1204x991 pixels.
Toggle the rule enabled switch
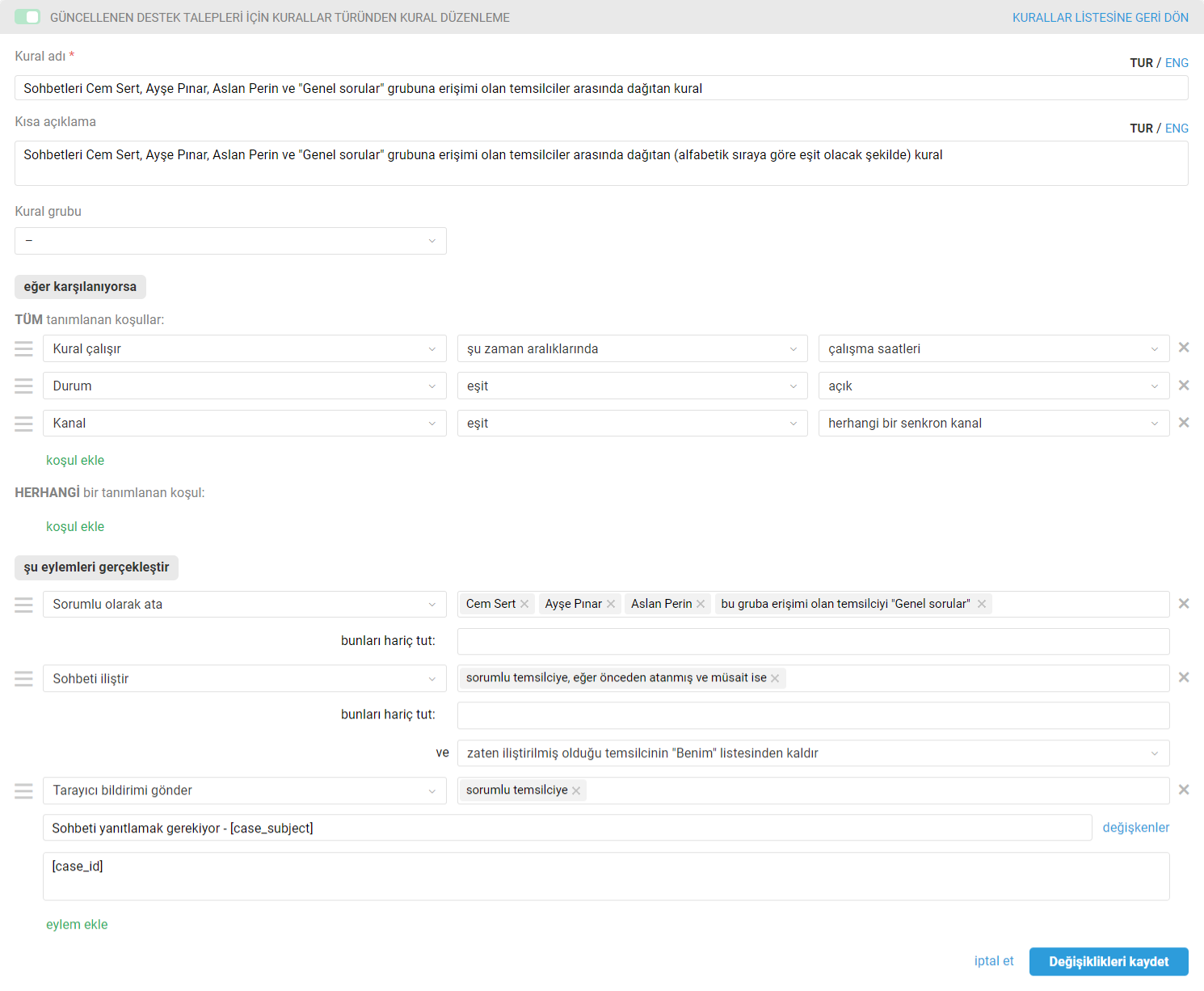[x=27, y=17]
